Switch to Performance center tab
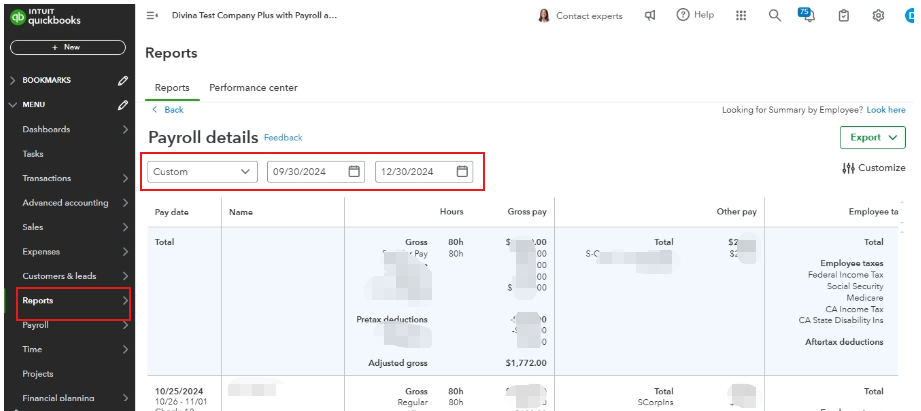Image resolution: width=921 pixels, height=411 pixels. point(253,88)
